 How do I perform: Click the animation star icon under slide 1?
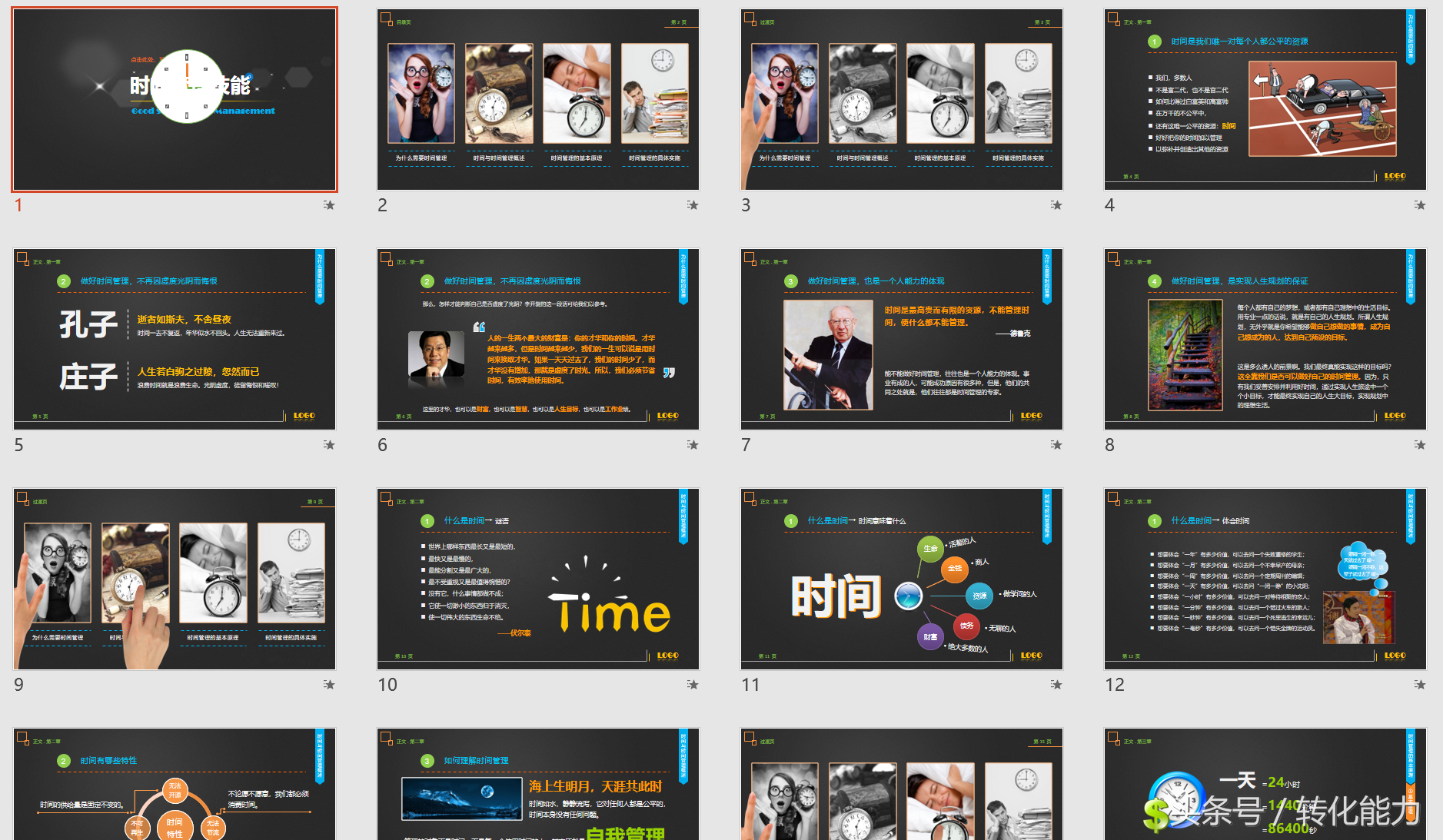[329, 205]
